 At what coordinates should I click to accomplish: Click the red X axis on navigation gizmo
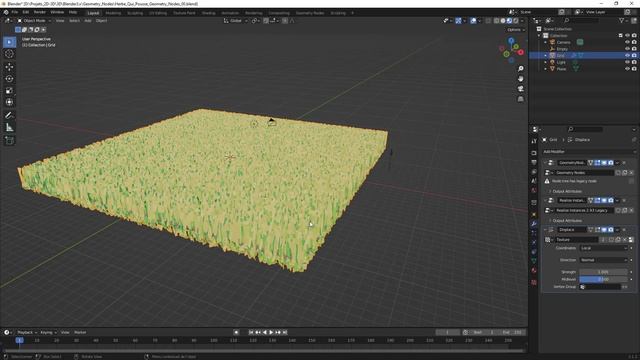521,52
